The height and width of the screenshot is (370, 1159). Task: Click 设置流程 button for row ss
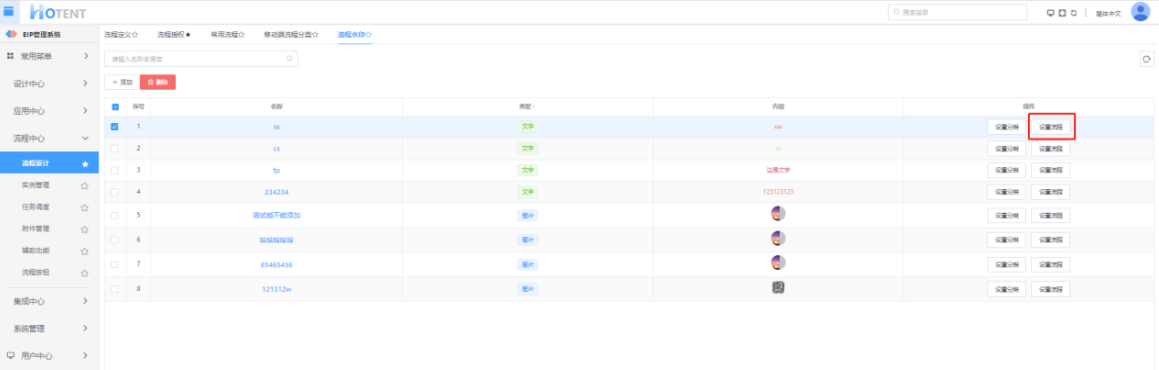click(1050, 127)
